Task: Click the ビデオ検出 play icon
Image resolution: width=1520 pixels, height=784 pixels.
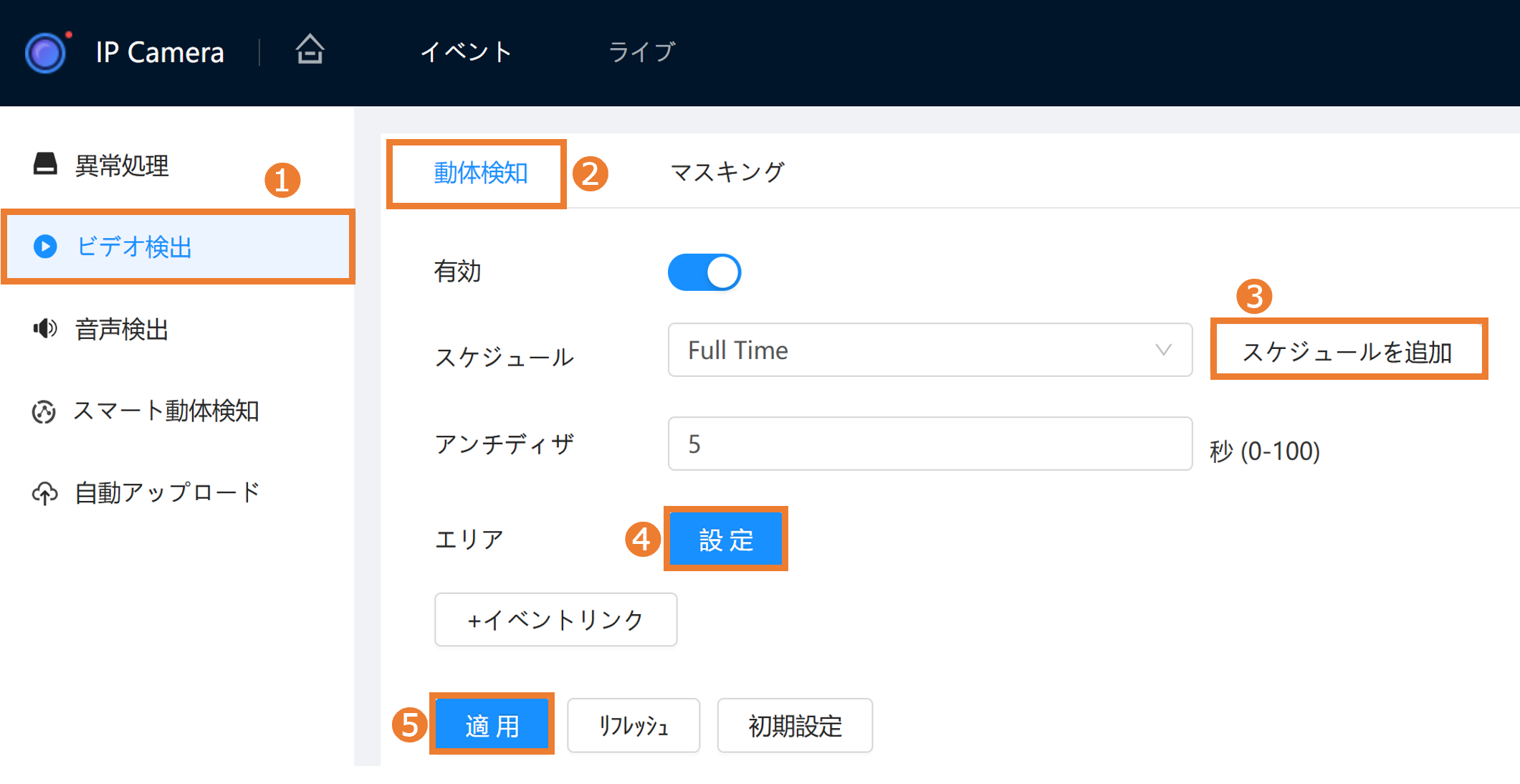Action: [45, 247]
